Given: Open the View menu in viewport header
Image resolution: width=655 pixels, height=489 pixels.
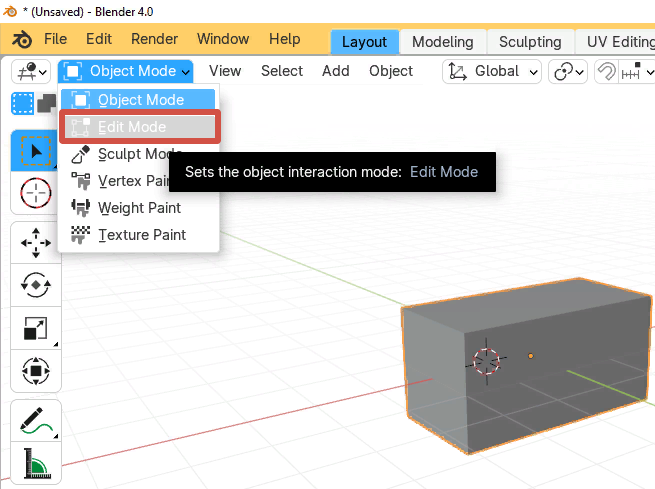Looking at the screenshot, I should click(x=225, y=71).
